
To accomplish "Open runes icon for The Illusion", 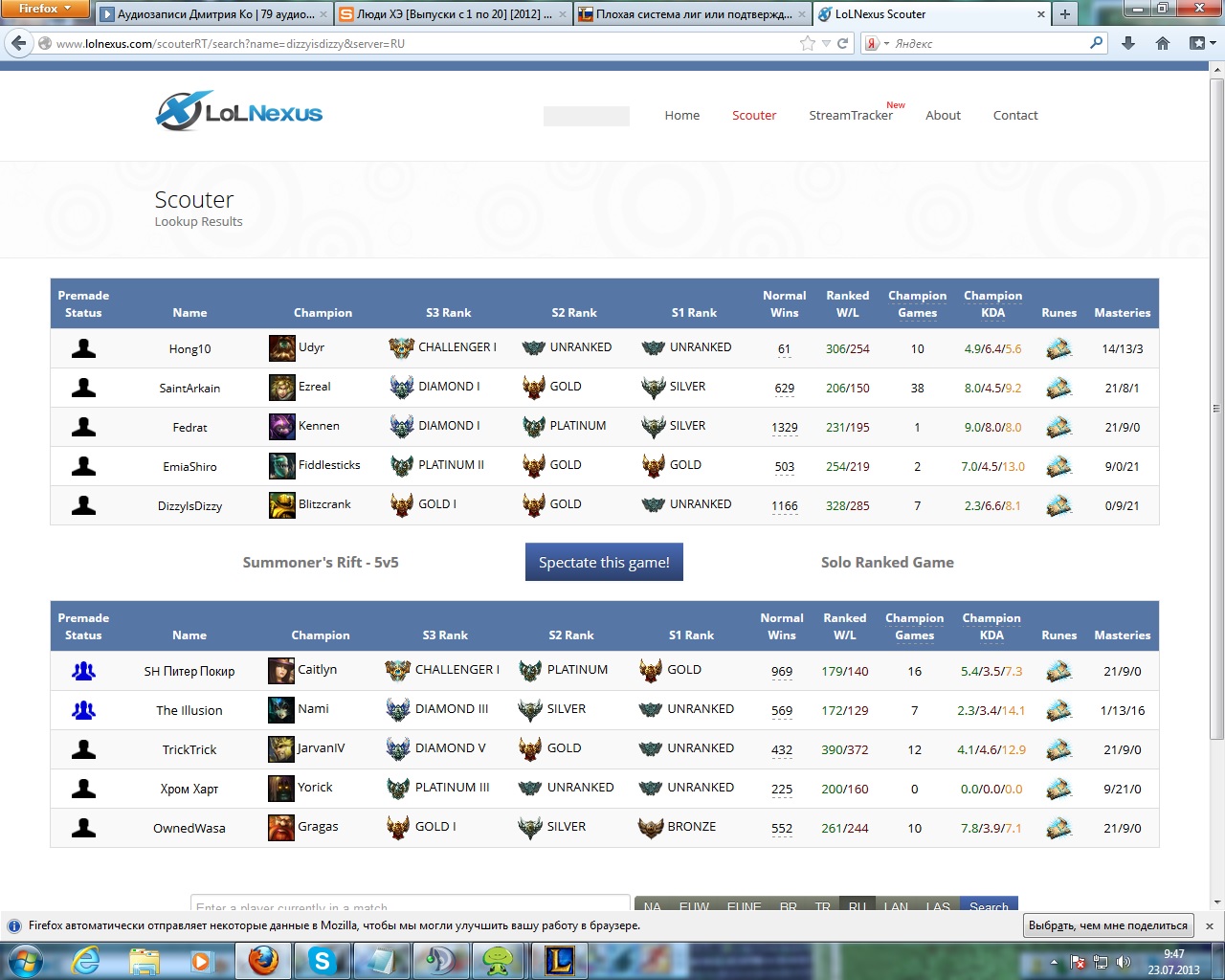I will pos(1058,710).
